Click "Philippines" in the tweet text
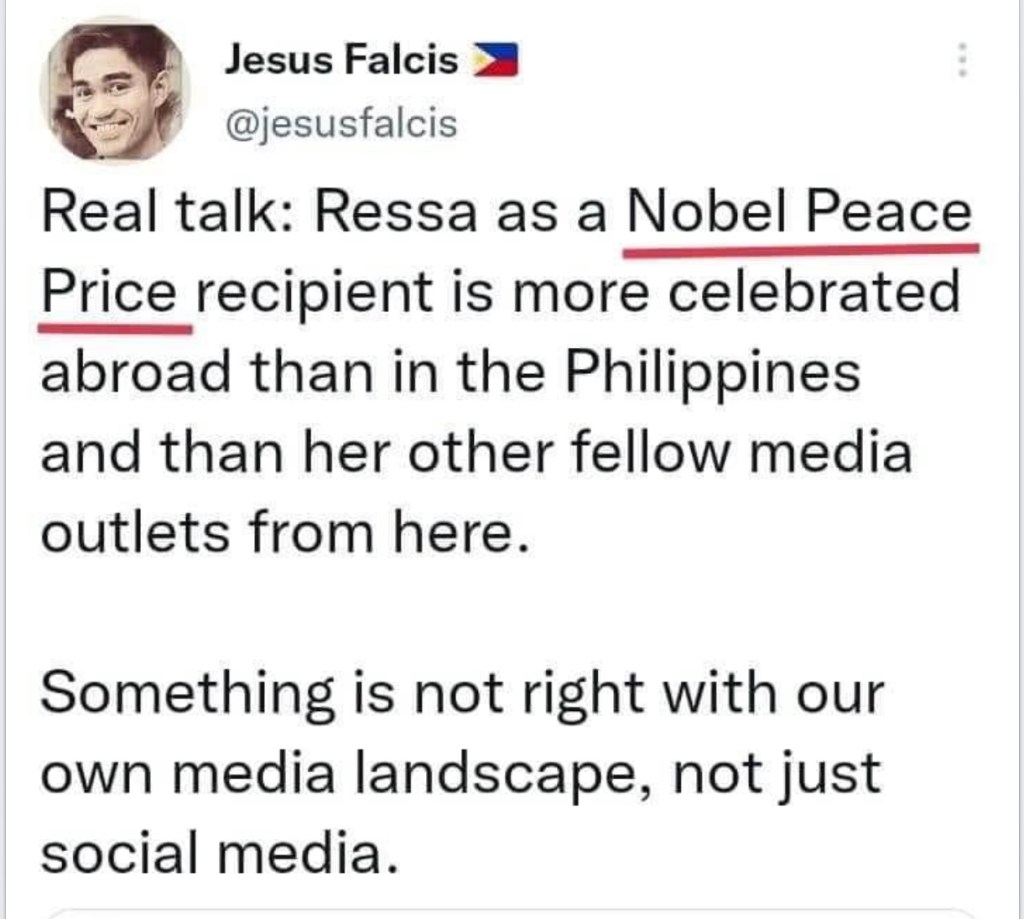This screenshot has height=919, width=1024. coord(713,372)
